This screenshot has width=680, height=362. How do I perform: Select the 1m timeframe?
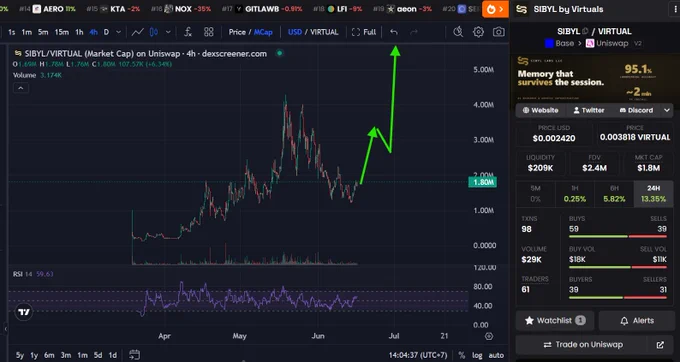click(27, 32)
